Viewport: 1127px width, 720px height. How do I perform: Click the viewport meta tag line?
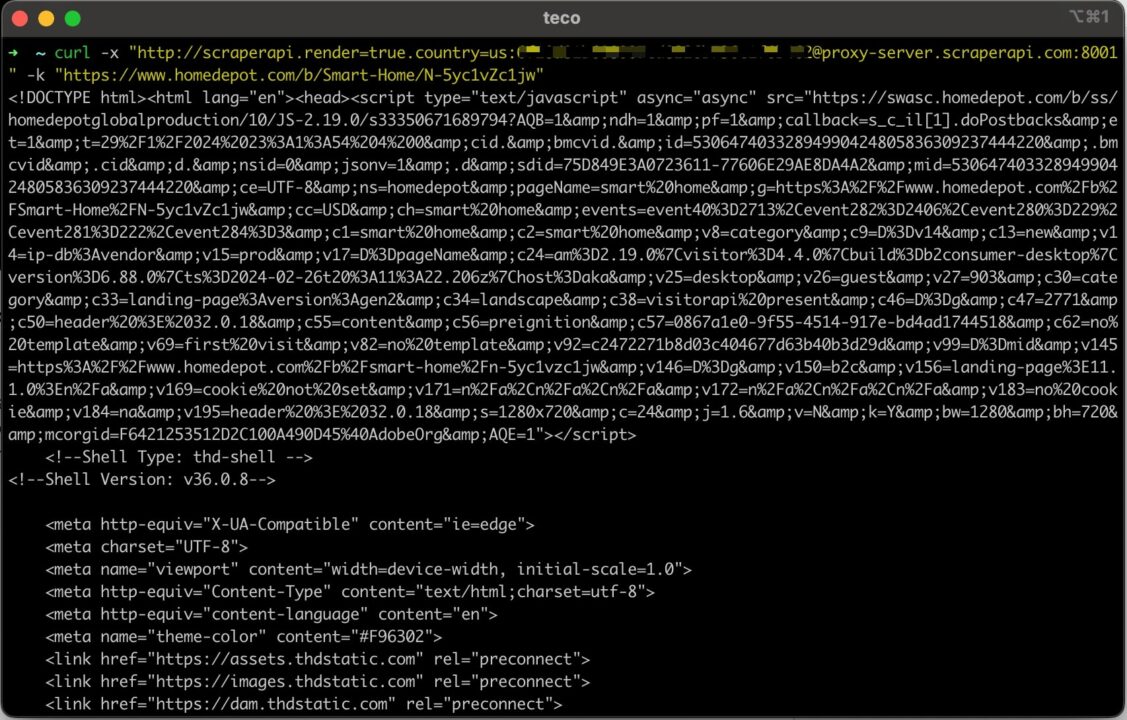tap(369, 568)
